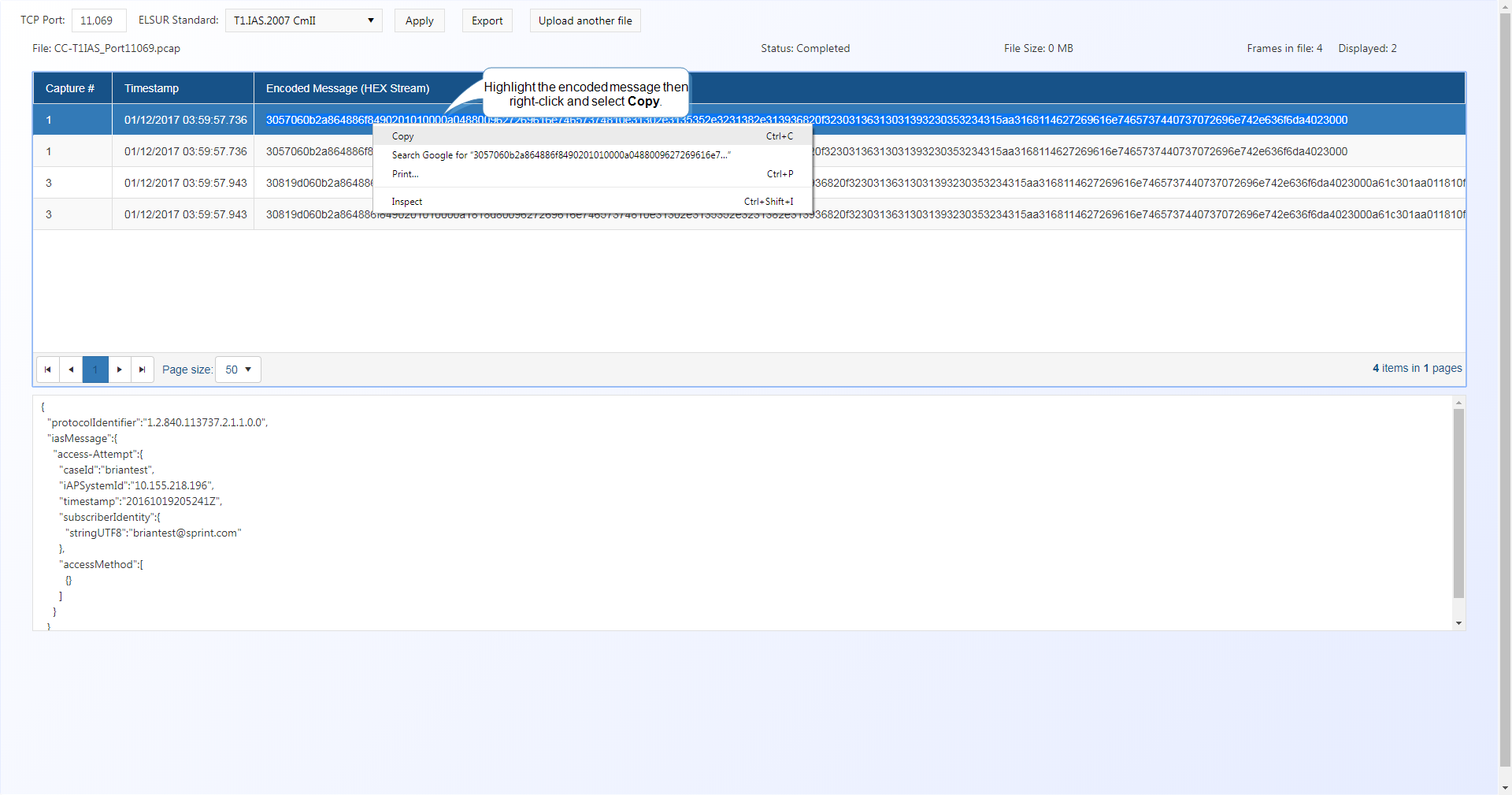Image resolution: width=1512 pixels, height=795 pixels.
Task: Click the JSON panel scrollbar thumb
Action: 1458,504
